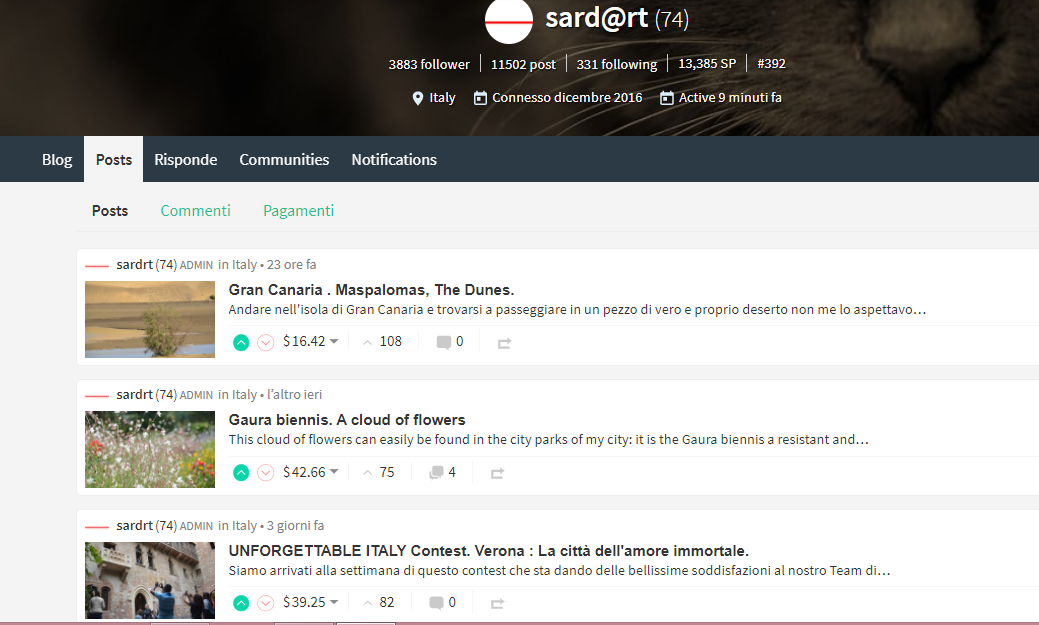This screenshot has height=625, width=1039.
Task: Open the dunes thumbnail image
Action: tap(150, 319)
